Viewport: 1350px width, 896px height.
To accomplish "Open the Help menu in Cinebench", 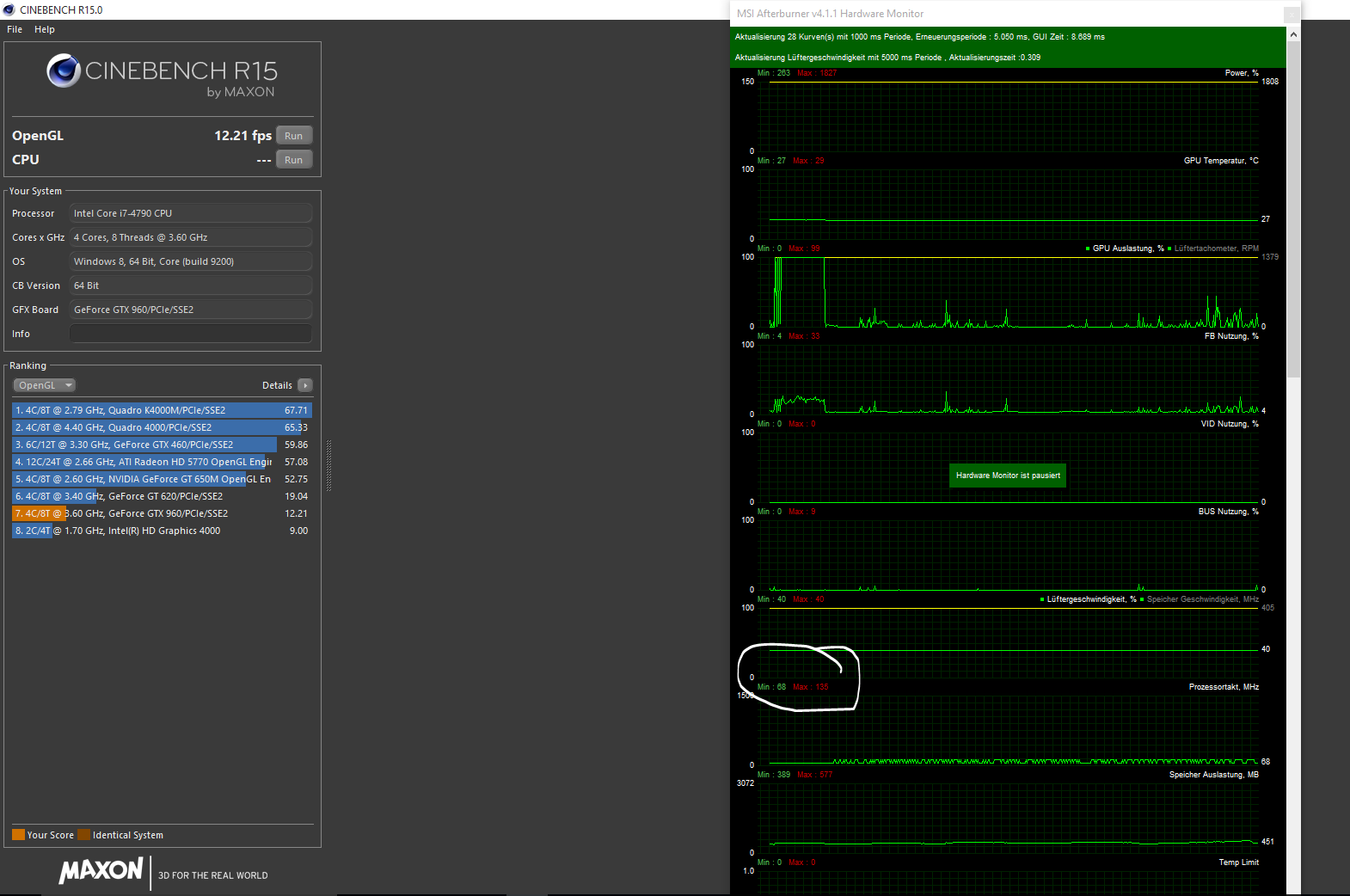I will coord(45,29).
